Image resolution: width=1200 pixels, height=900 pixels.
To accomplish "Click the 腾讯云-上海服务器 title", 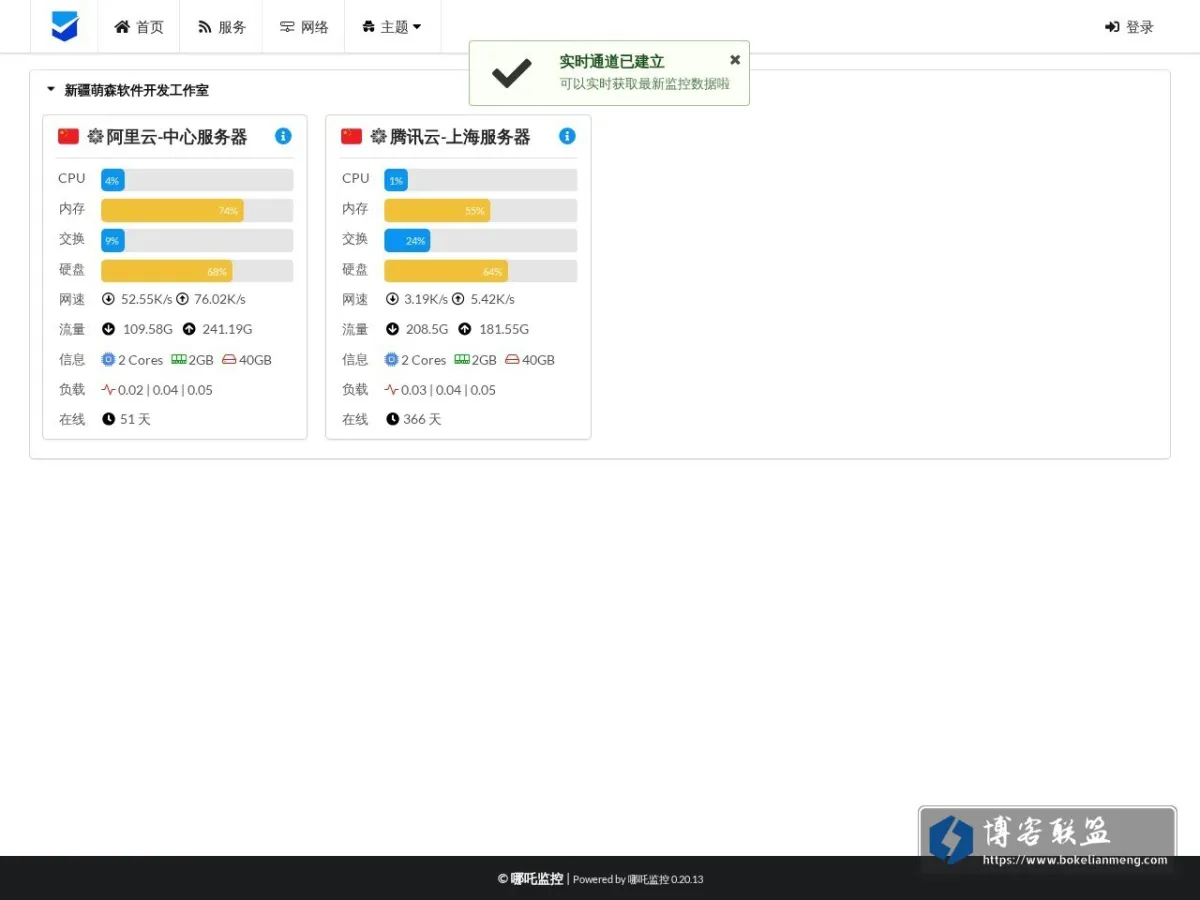I will pos(460,137).
